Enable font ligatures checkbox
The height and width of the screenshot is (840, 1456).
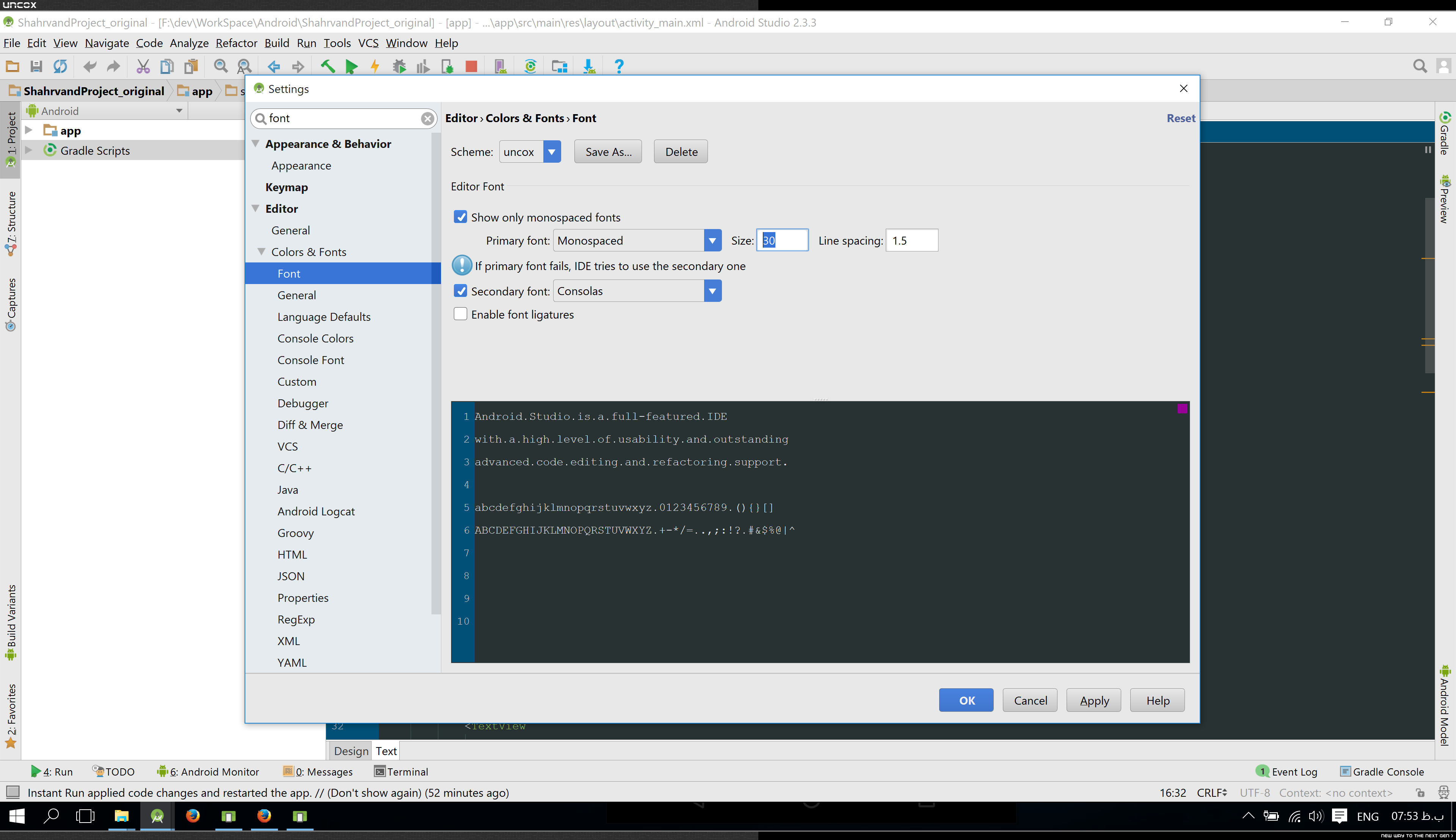pyautogui.click(x=460, y=314)
